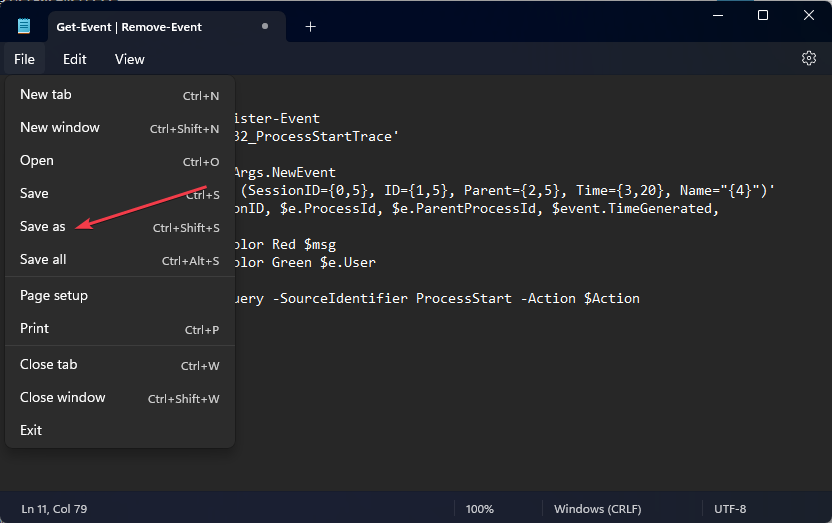Click 'New window' in the File menu
This screenshot has width=832, height=523.
(x=60, y=128)
